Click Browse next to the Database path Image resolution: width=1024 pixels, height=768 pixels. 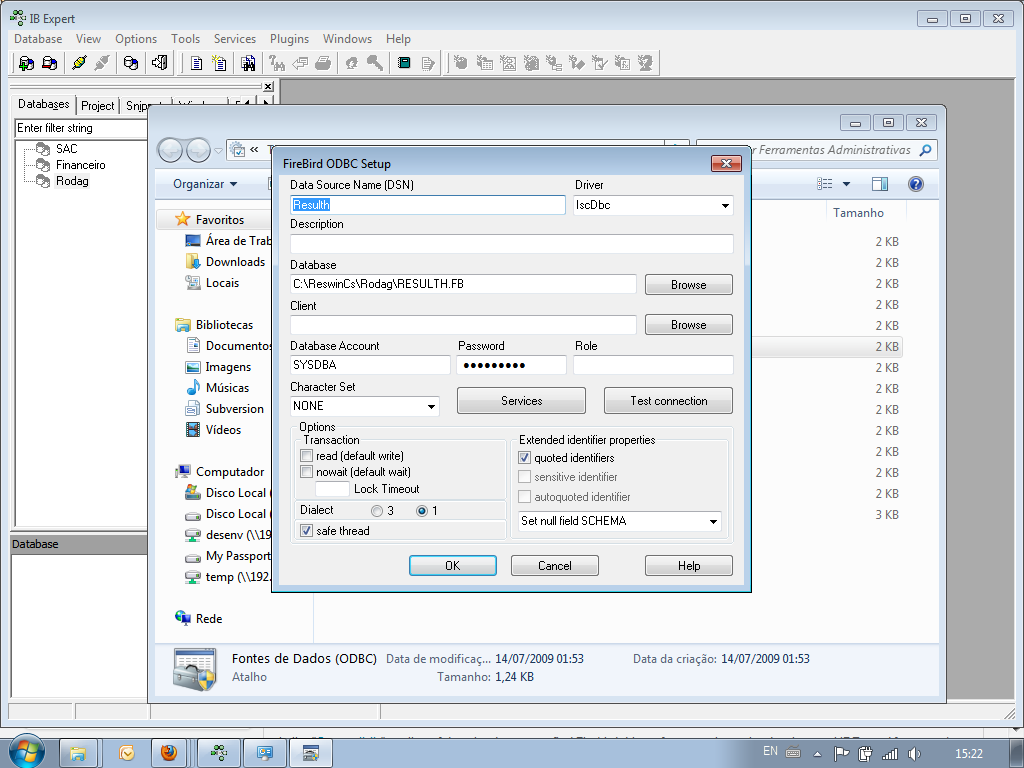click(x=688, y=285)
